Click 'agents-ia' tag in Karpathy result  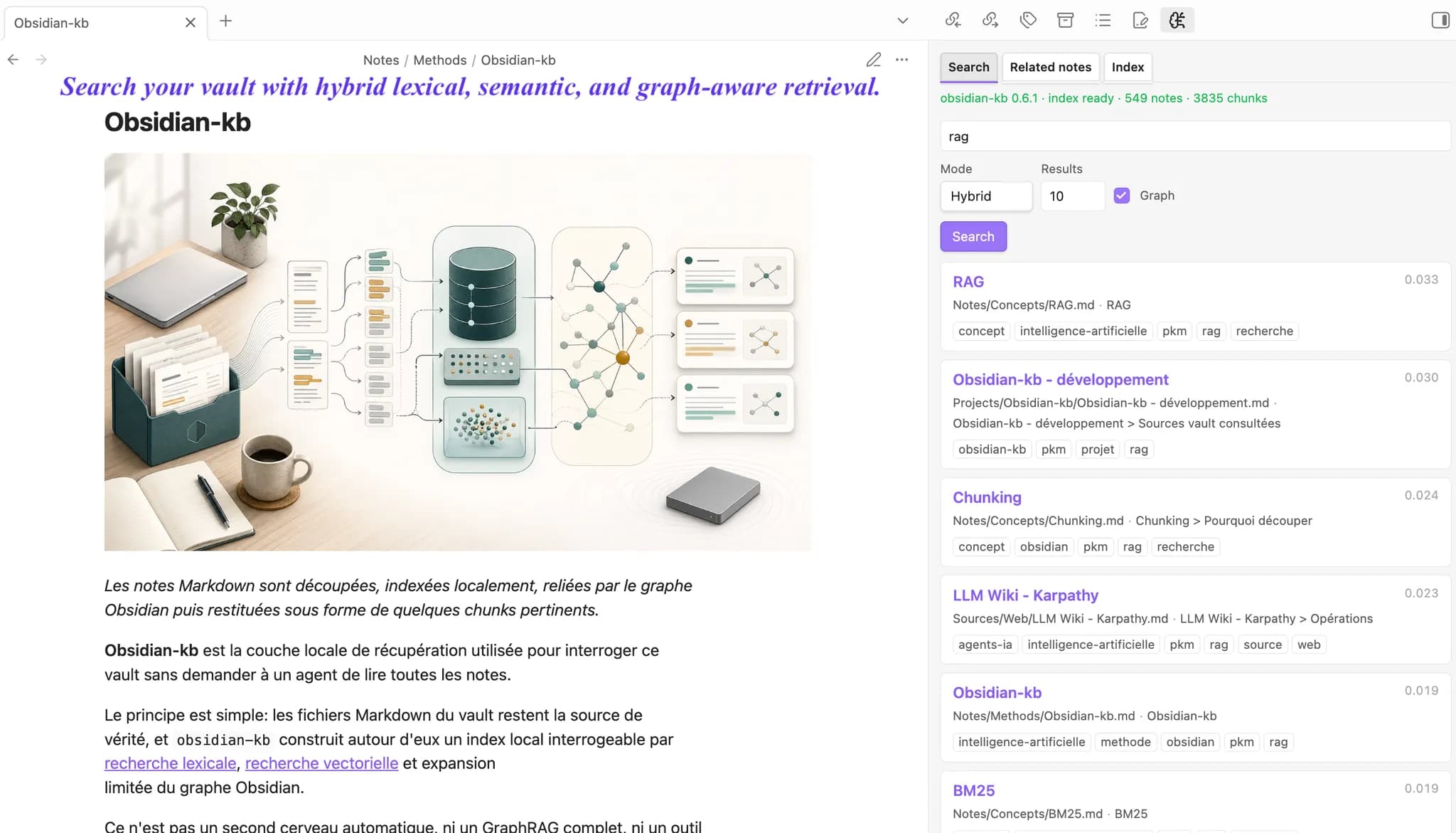pos(985,644)
